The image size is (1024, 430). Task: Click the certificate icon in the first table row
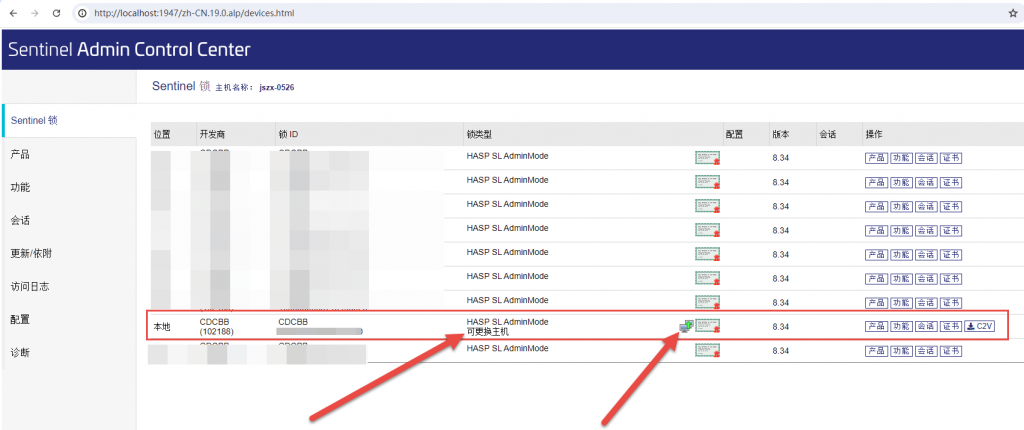pos(708,157)
